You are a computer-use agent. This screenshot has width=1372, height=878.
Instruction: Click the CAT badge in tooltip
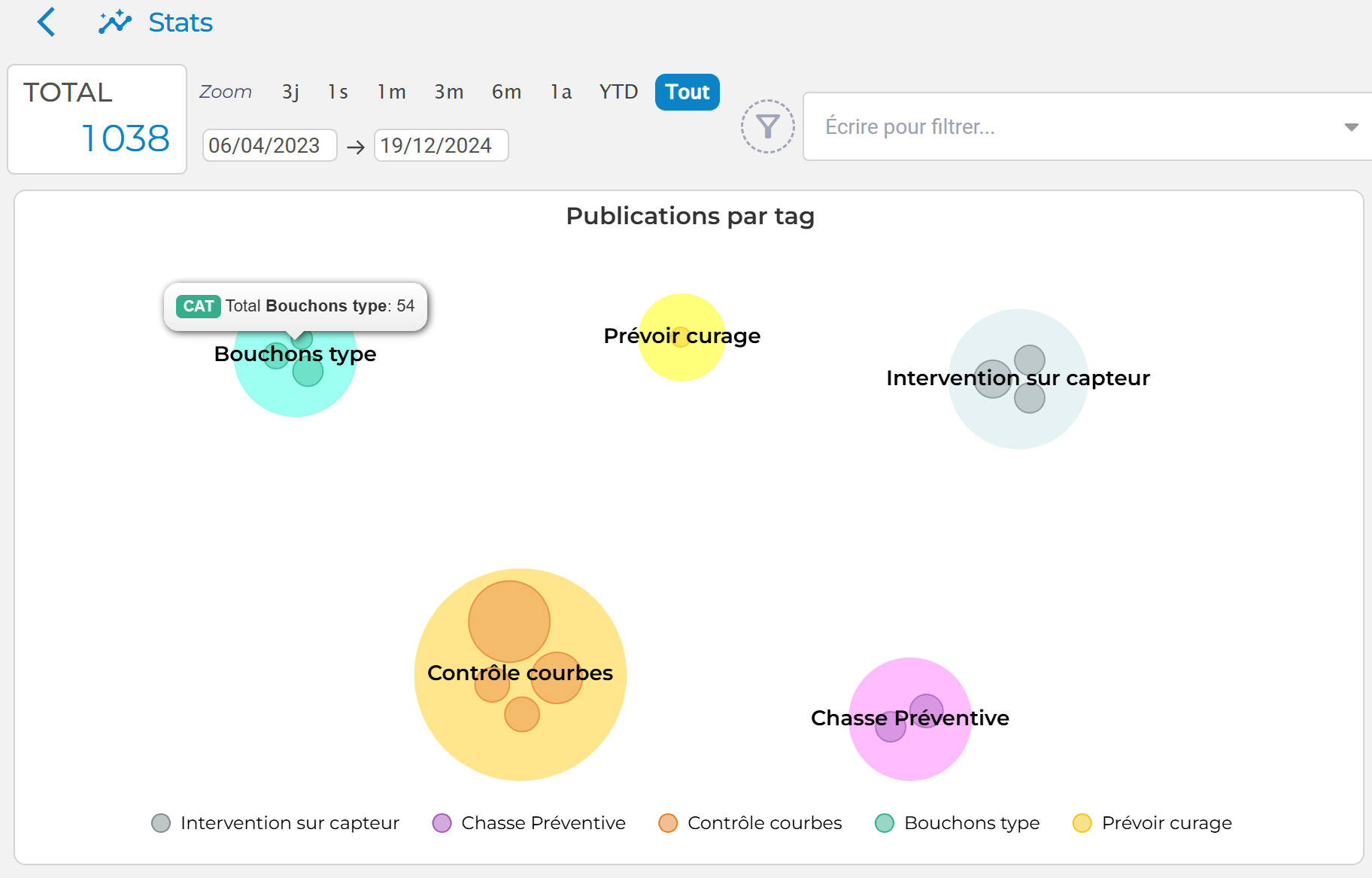point(199,306)
